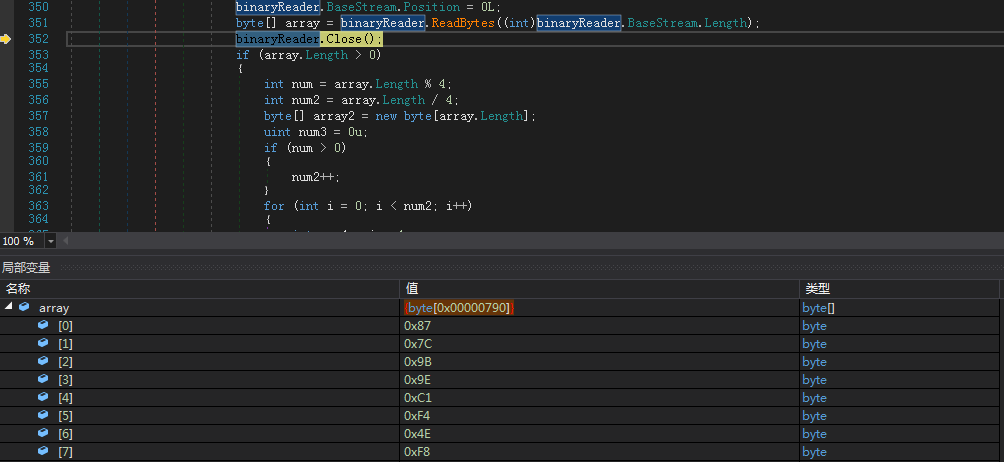Viewport: 1004px width, 462px height.
Task: Click the for keyword on line 363
Action: click(x=273, y=206)
